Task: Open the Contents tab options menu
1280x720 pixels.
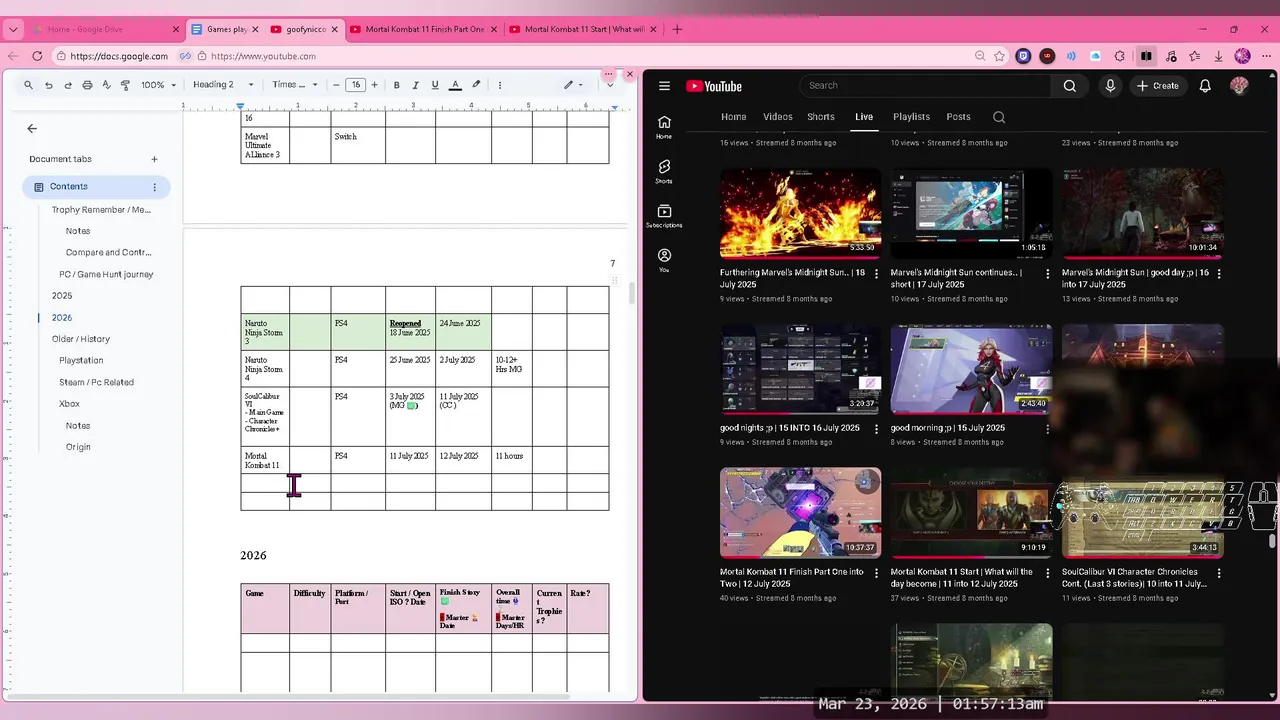Action: (154, 187)
